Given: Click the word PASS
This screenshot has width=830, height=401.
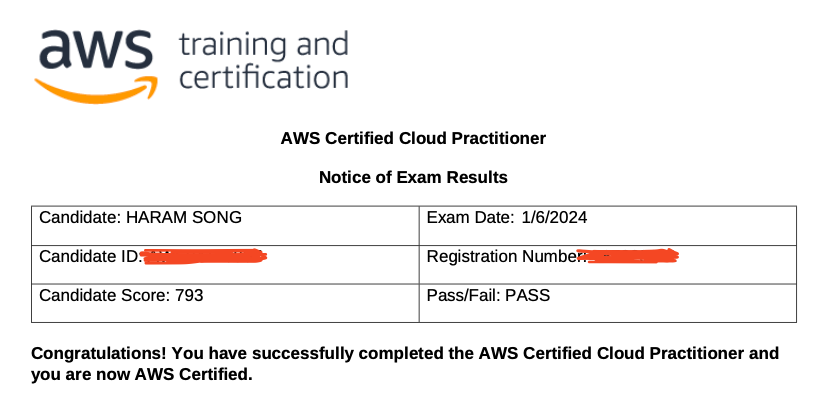Looking at the screenshot, I should click(528, 295).
